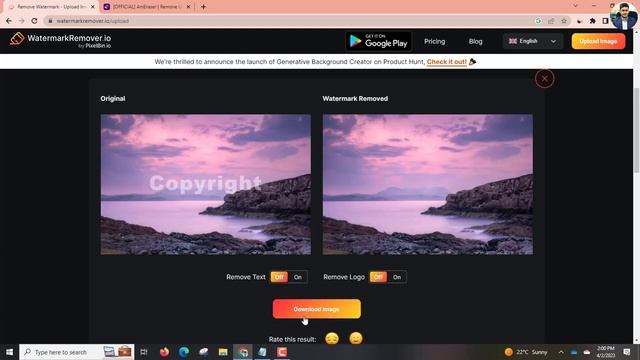Click the 'Original' heading
Image resolution: width=640 pixels, height=360 pixels.
[113, 98]
